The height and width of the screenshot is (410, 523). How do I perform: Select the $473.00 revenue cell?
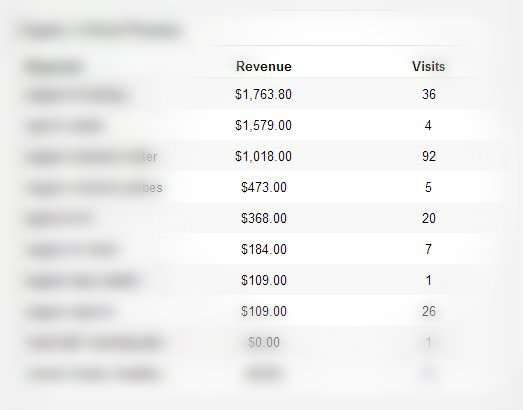click(264, 187)
